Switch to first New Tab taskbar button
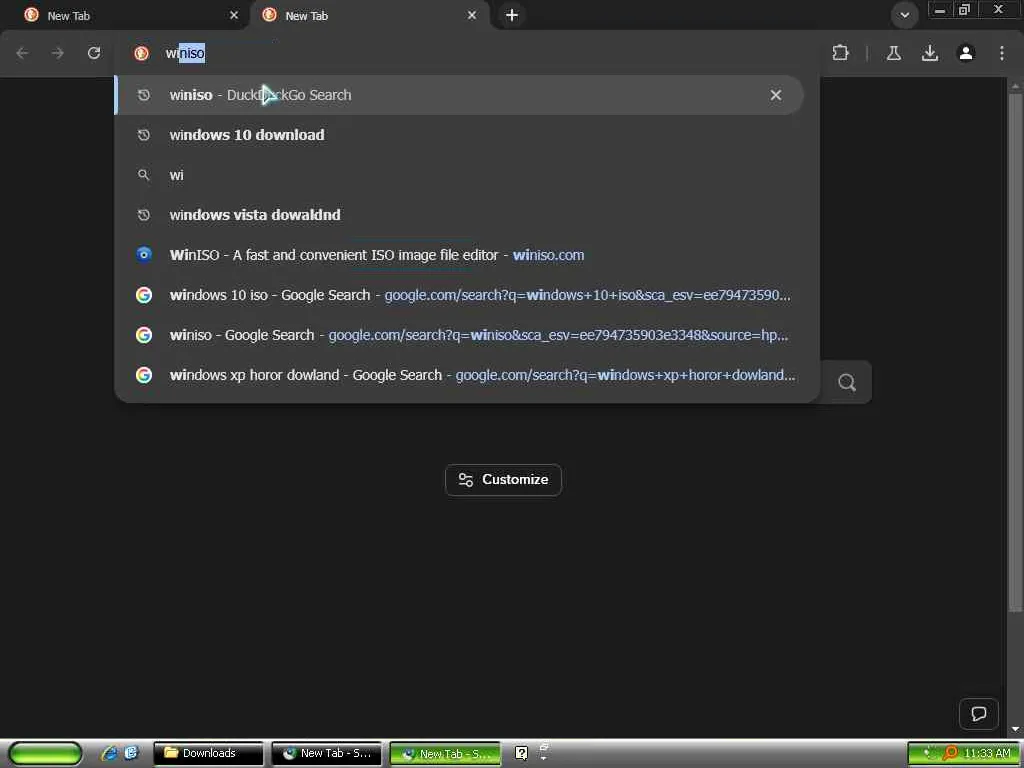This screenshot has height=768, width=1024. coord(326,754)
